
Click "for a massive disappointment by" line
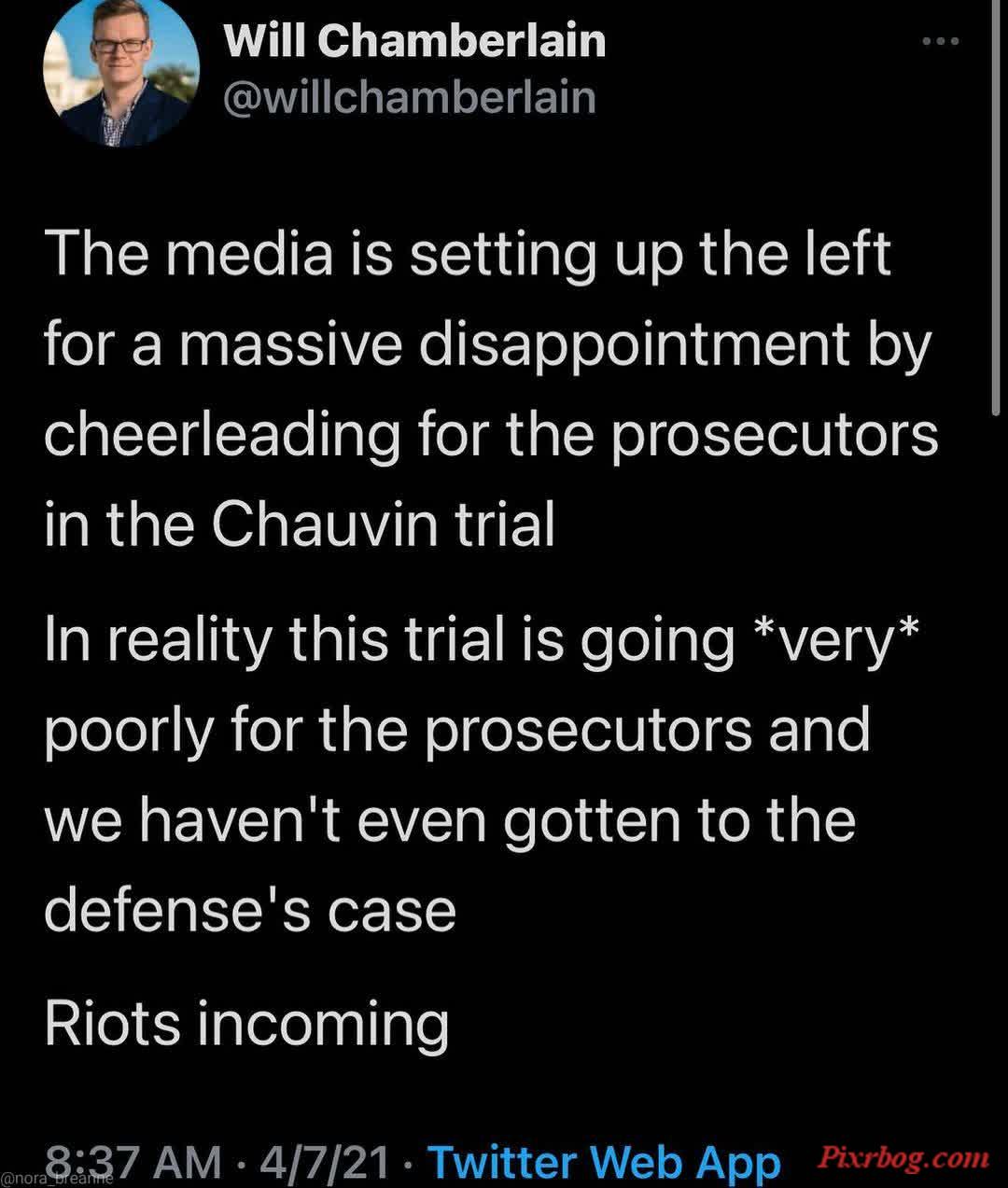[488, 346]
